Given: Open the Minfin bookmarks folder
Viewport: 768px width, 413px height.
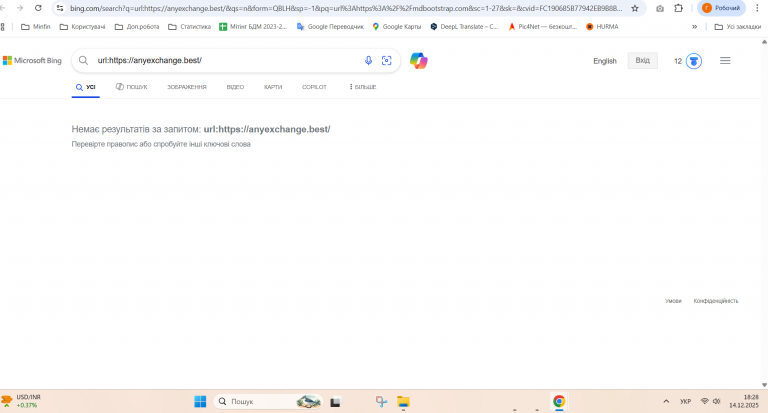Looking at the screenshot, I should point(36,27).
